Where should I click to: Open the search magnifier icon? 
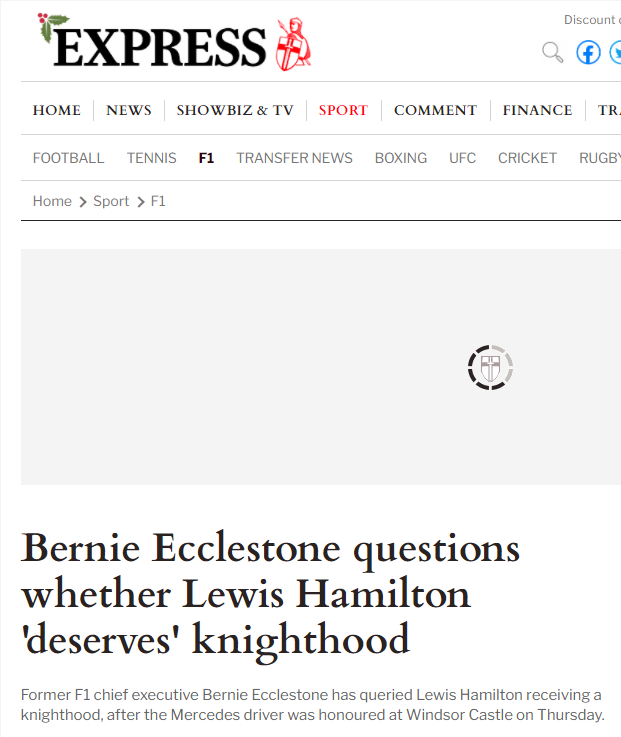click(x=552, y=52)
